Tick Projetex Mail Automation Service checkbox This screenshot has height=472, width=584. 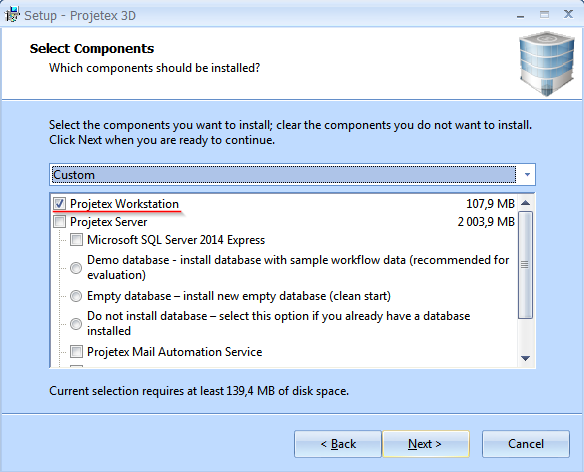click(x=76, y=351)
